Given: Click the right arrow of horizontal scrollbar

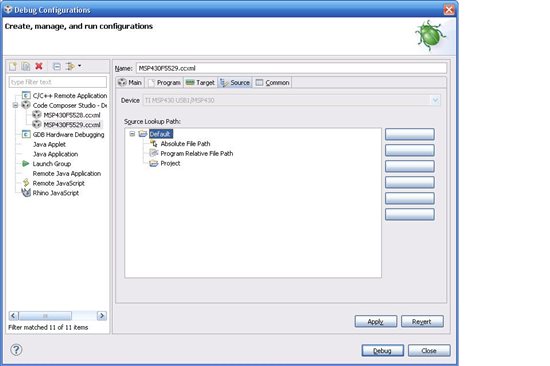Looking at the screenshot, I should (102, 315).
